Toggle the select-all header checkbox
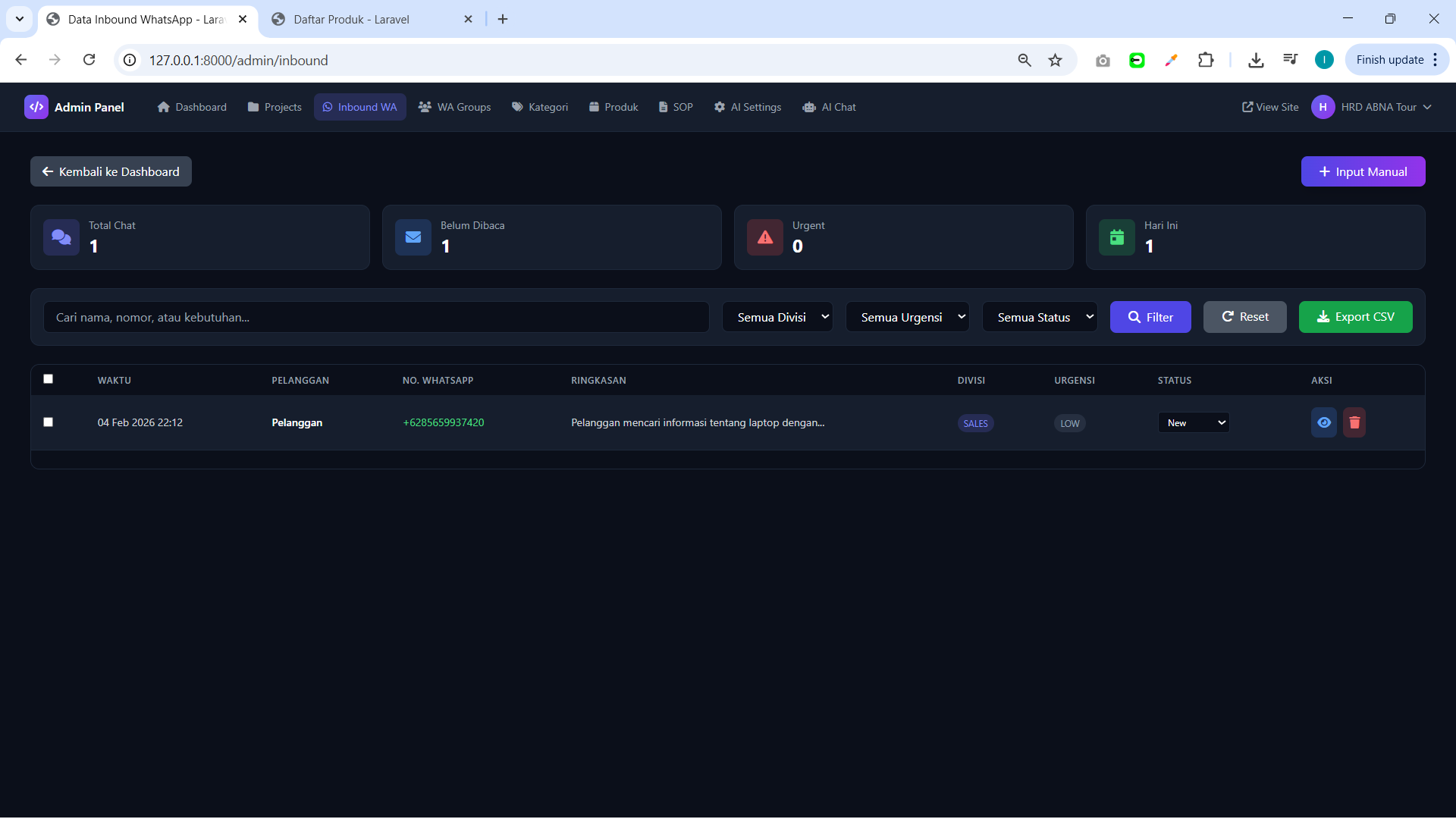 coord(49,379)
